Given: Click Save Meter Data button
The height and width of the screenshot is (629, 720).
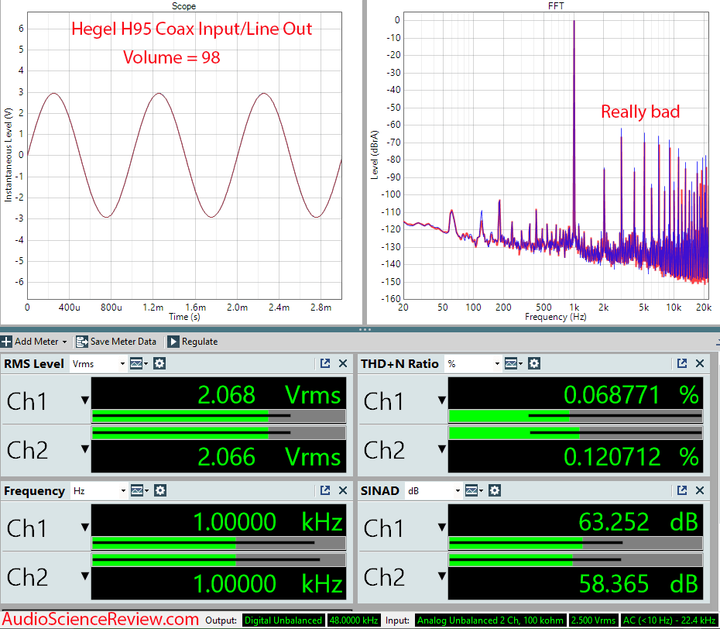Looking at the screenshot, I should pos(116,342).
